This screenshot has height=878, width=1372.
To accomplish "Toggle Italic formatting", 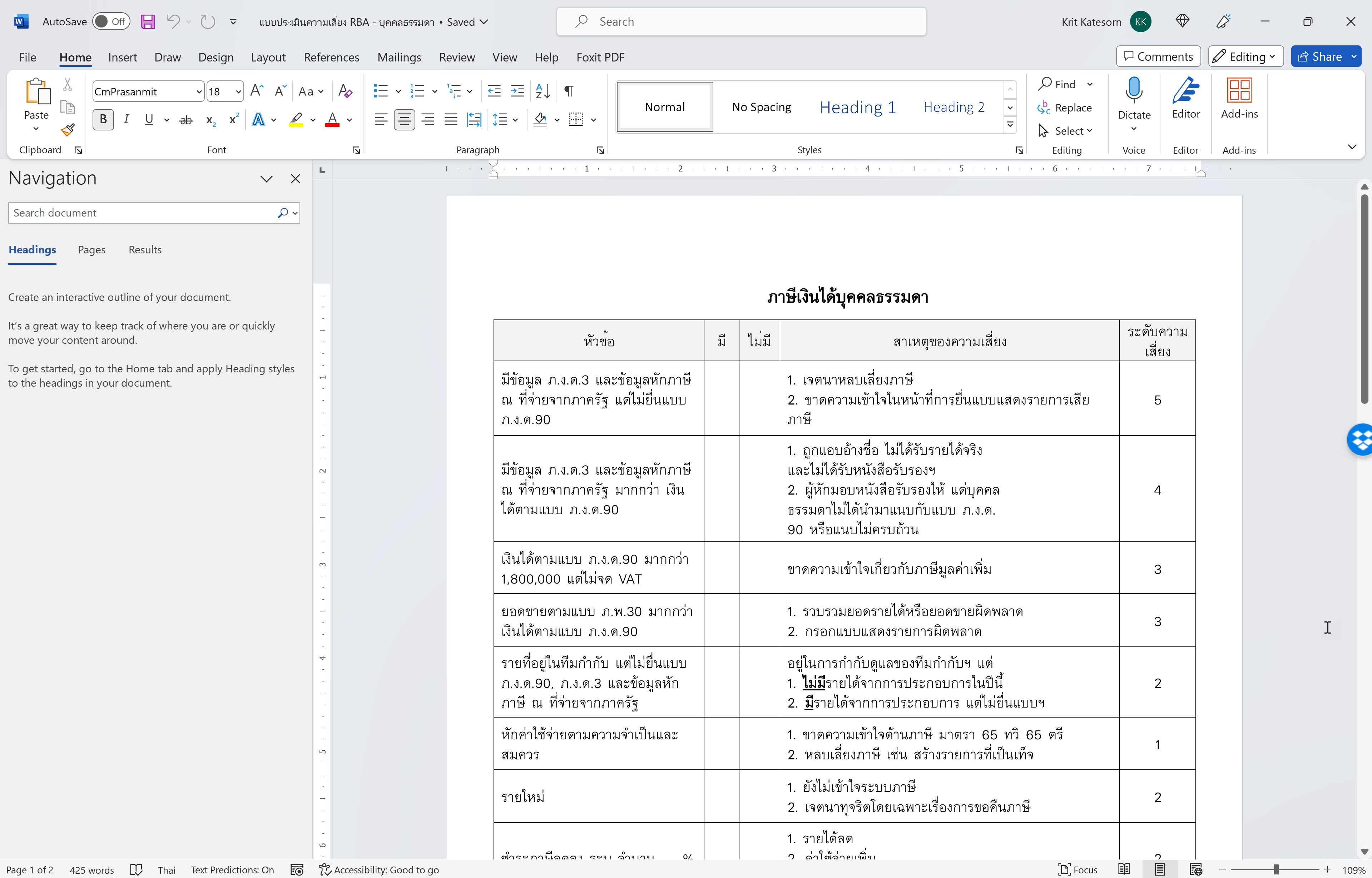I will 126,120.
